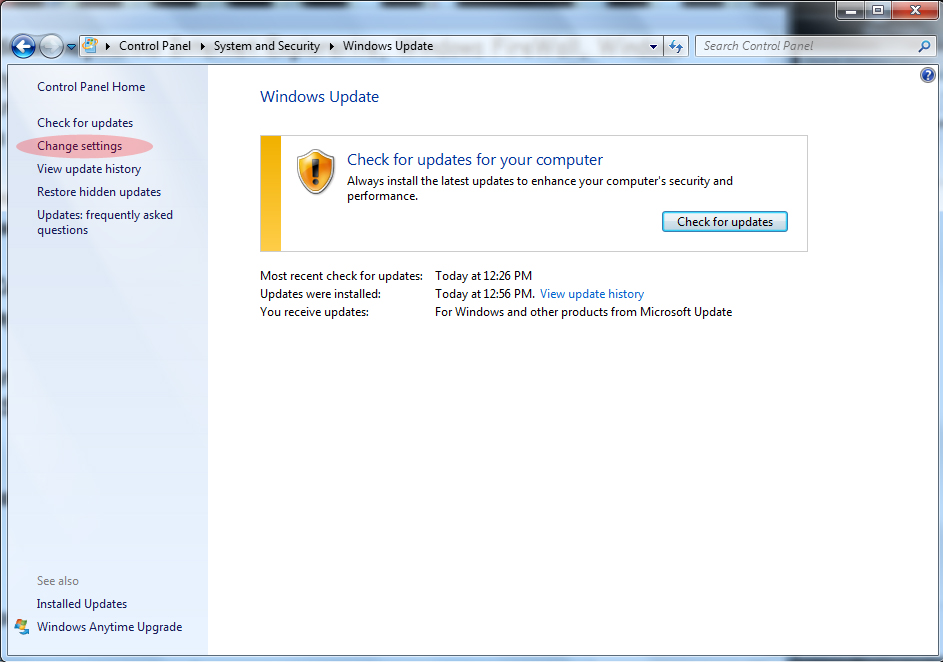Click Check for updates in the sidebar
Viewport: 943px width, 662px height.
pyautogui.click(x=85, y=123)
